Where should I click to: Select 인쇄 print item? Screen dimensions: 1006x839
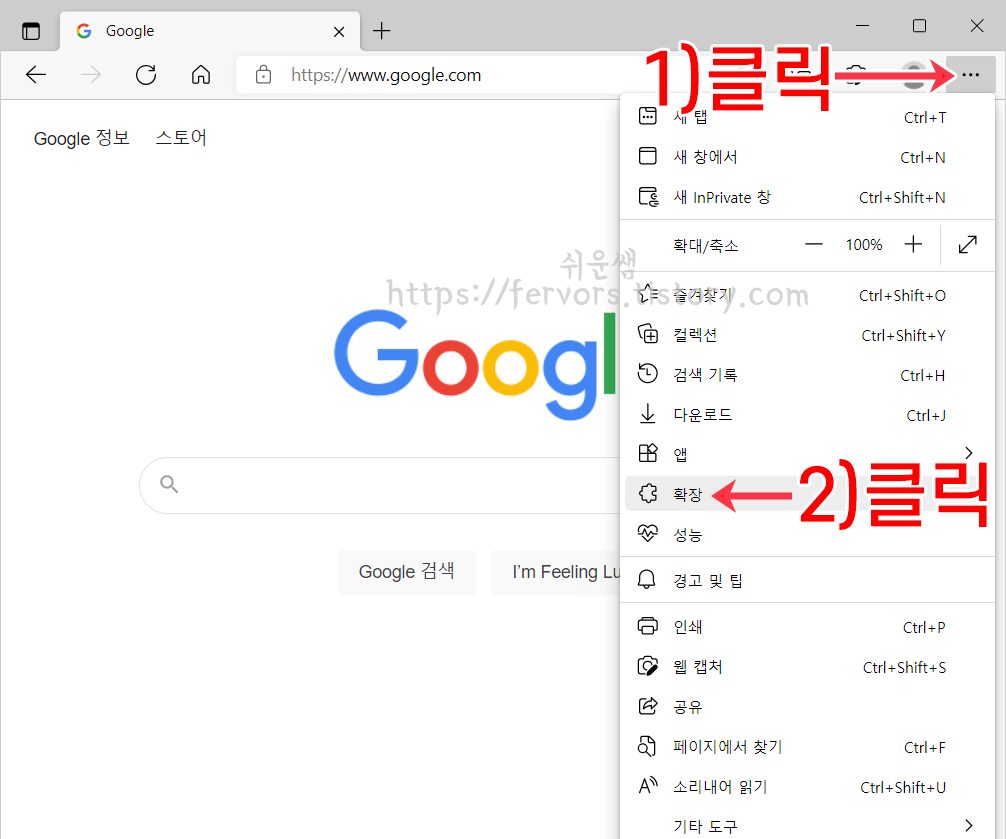(x=807, y=627)
